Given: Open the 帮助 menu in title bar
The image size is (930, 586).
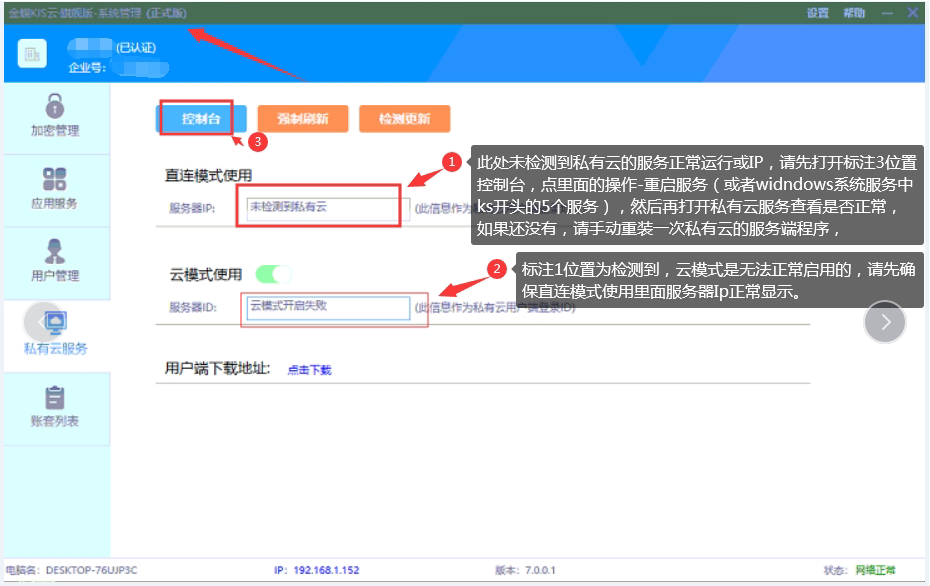Looking at the screenshot, I should click(854, 13).
